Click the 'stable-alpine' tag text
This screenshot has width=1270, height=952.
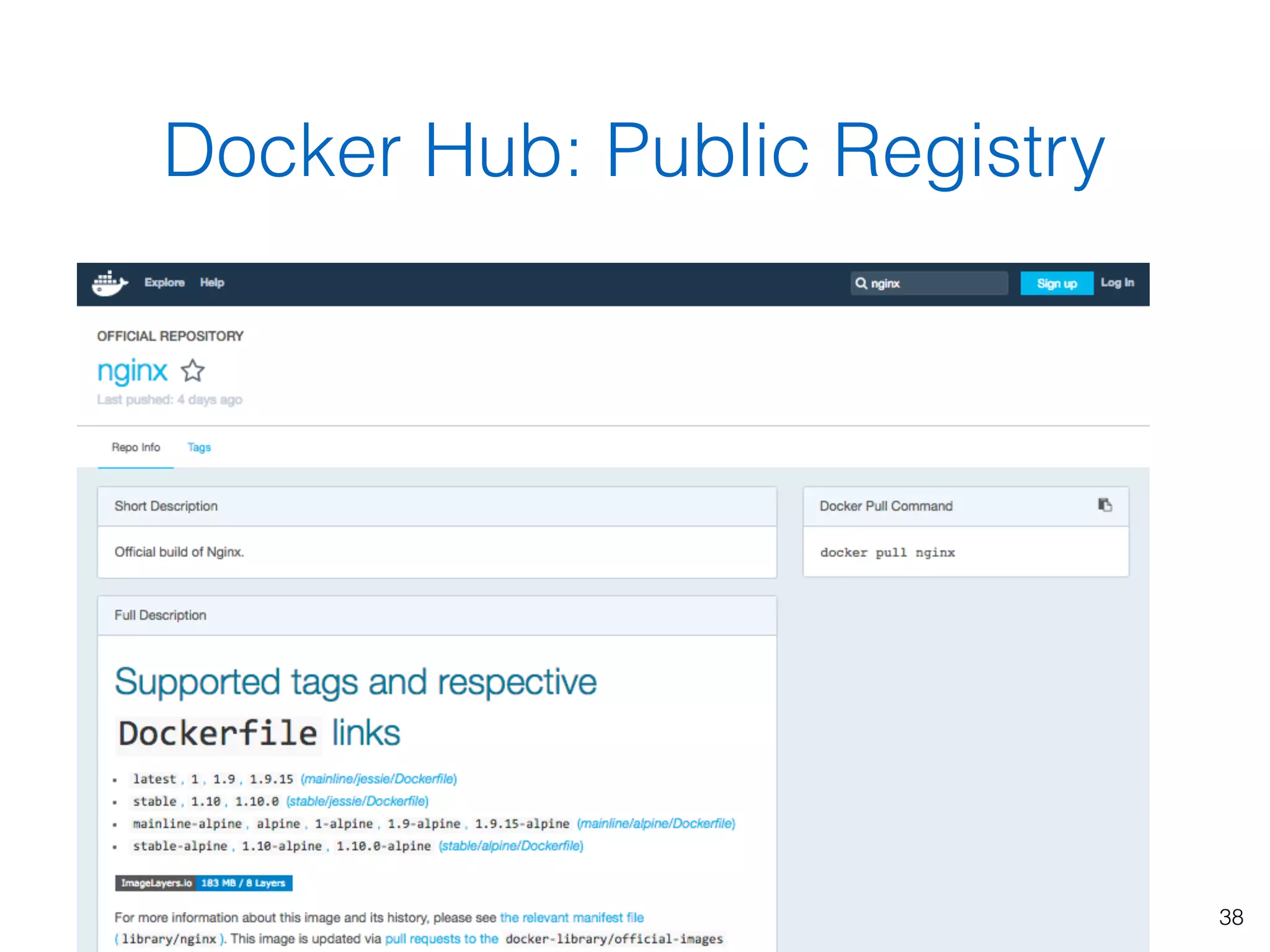coord(180,846)
